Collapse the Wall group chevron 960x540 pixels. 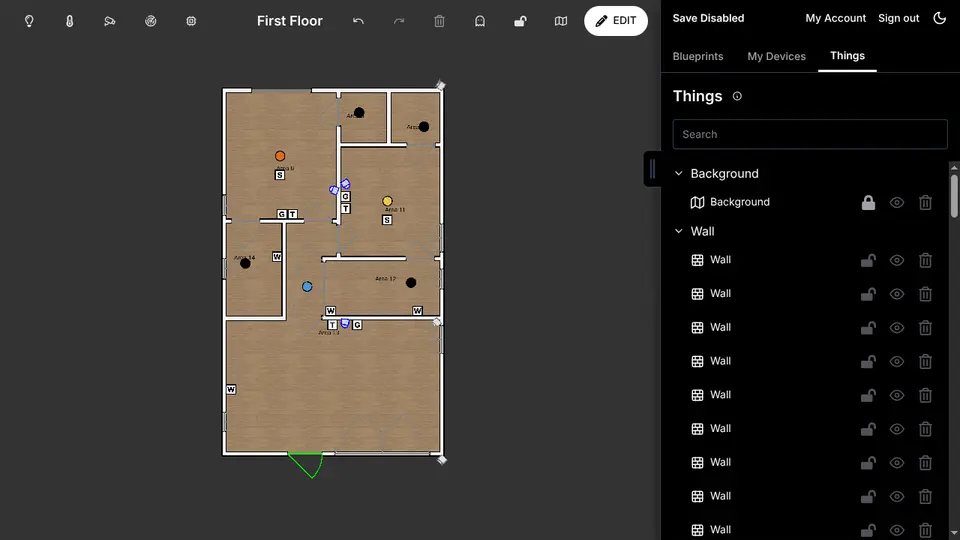click(678, 231)
